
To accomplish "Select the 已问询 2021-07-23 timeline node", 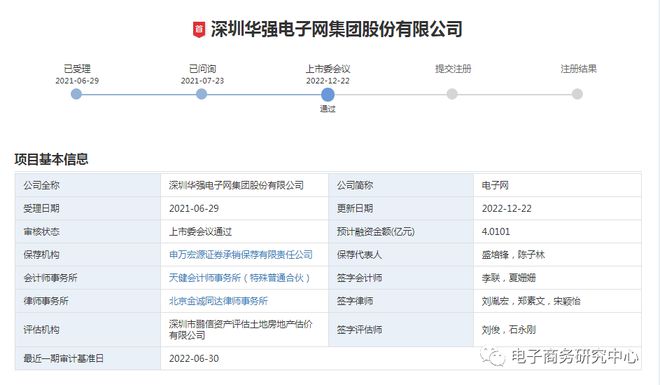I will (202, 94).
